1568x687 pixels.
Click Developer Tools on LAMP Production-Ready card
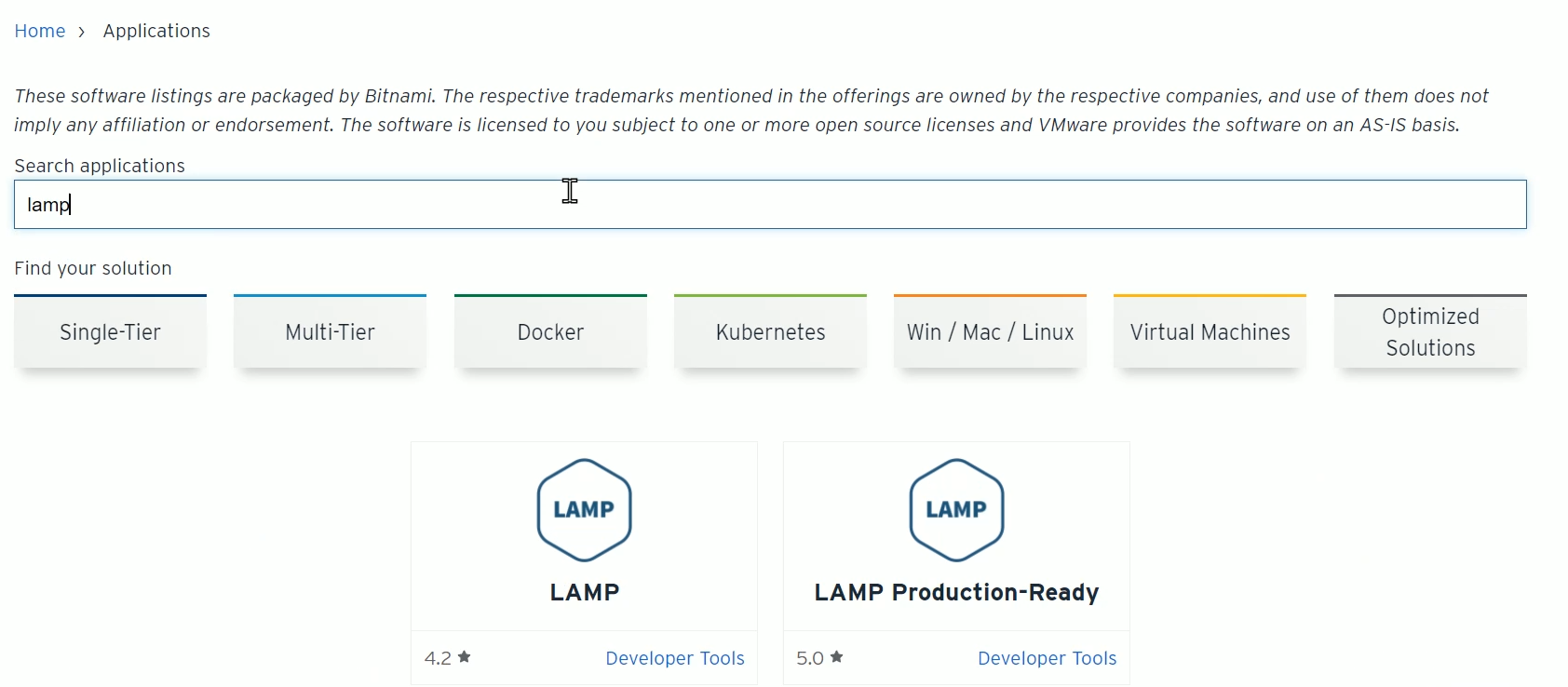coord(1047,658)
